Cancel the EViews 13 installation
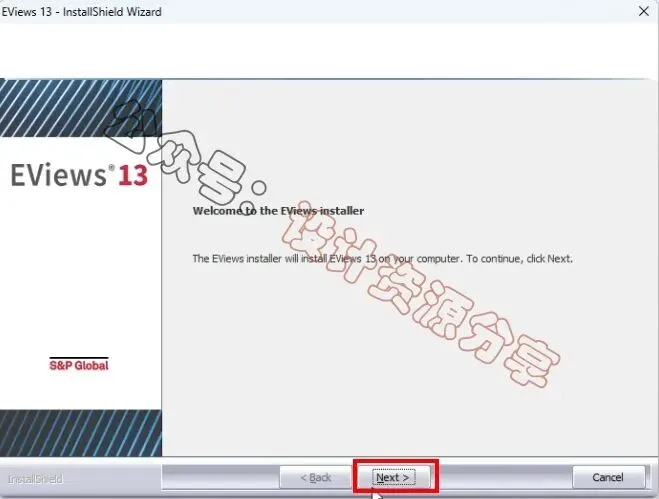The height and width of the screenshot is (499, 659). point(608,477)
